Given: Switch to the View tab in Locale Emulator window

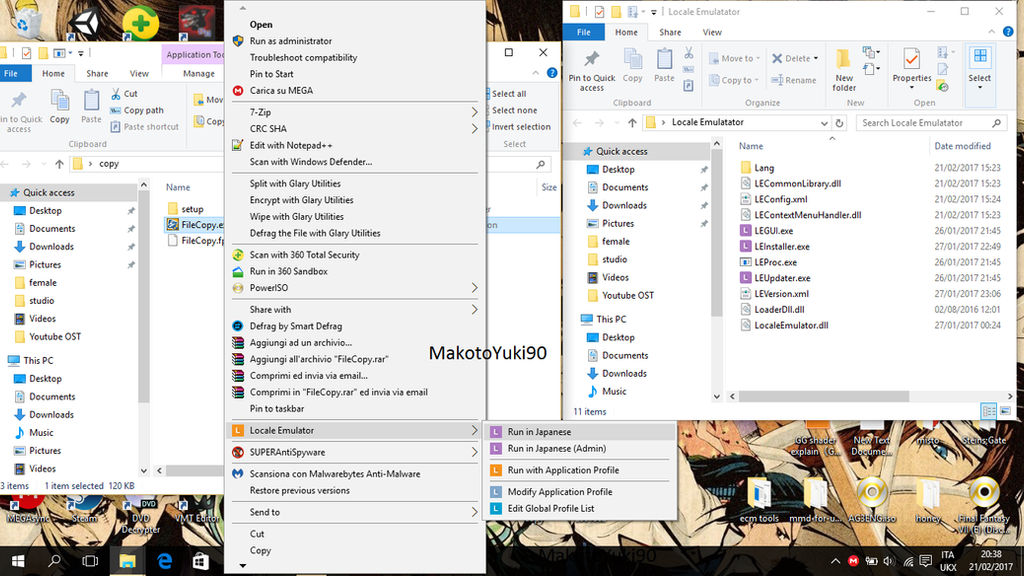Looking at the screenshot, I should pyautogui.click(x=712, y=32).
